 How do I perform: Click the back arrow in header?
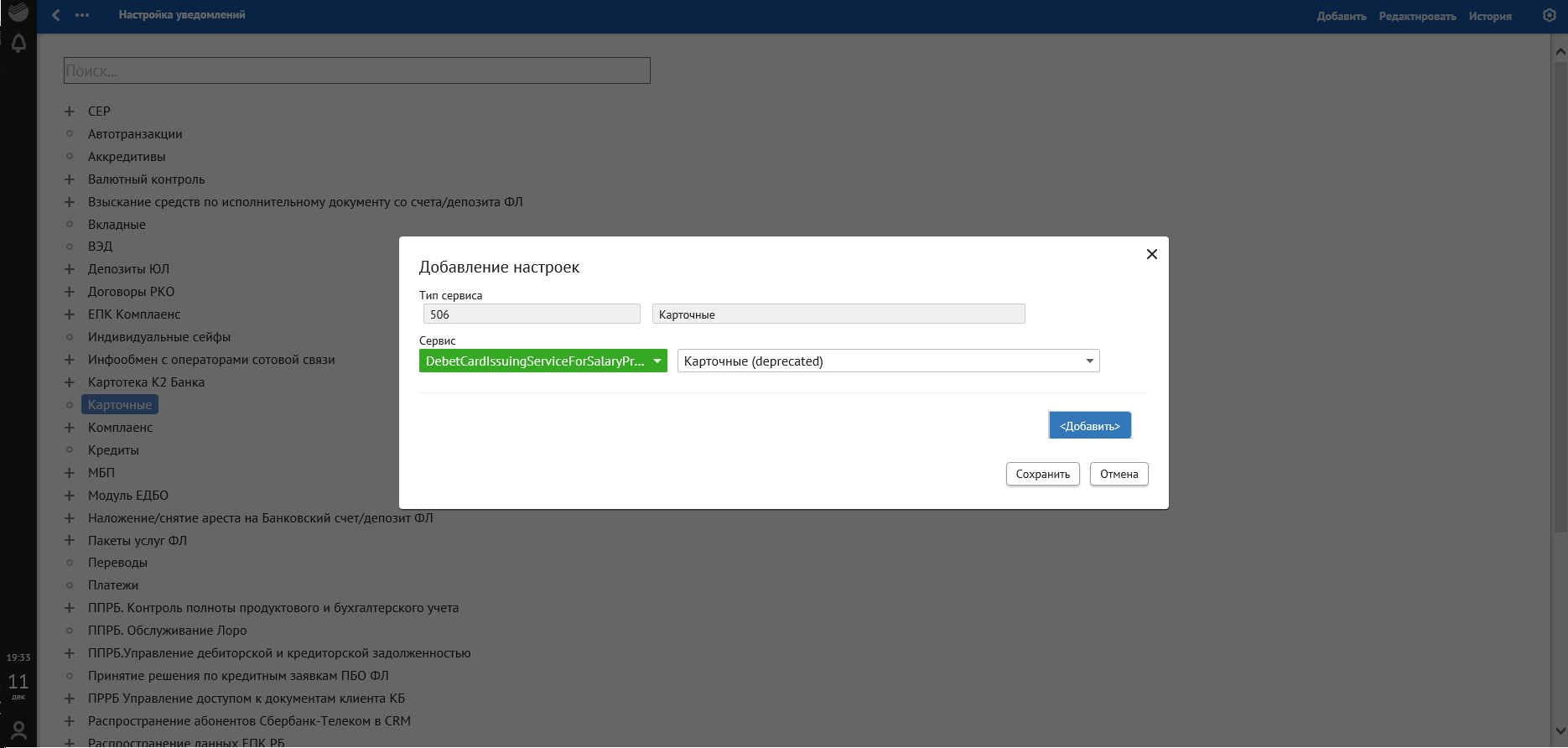(56, 15)
